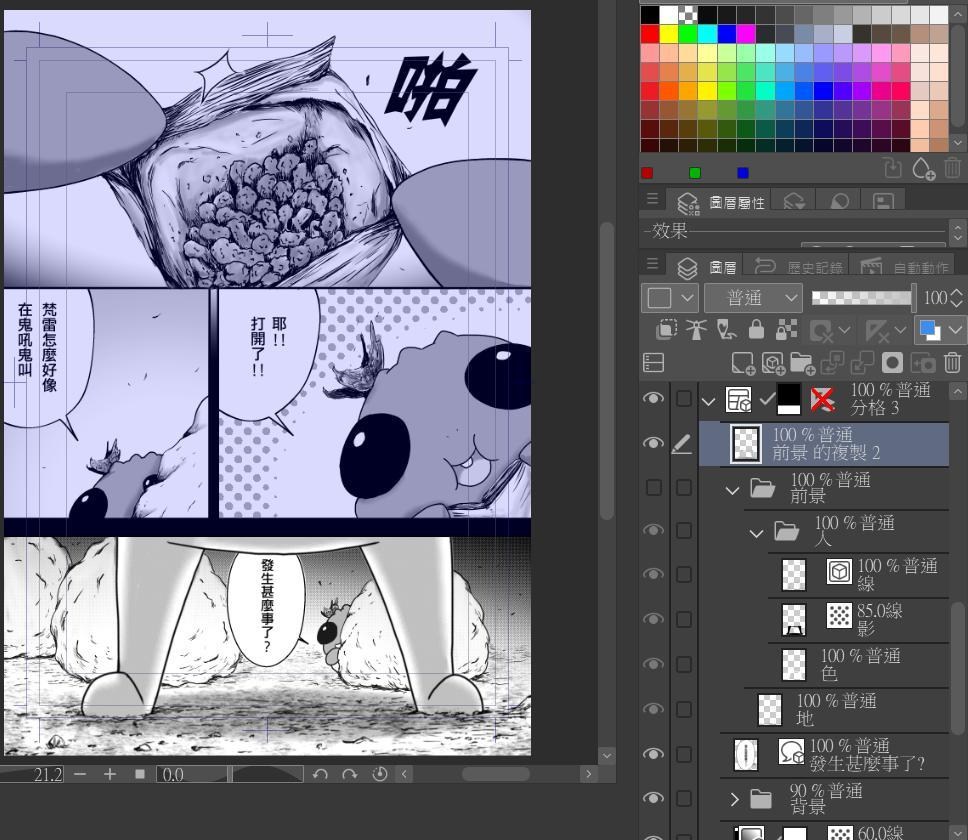Collapse the 前景 folder
968x840 pixels.
pos(733,491)
